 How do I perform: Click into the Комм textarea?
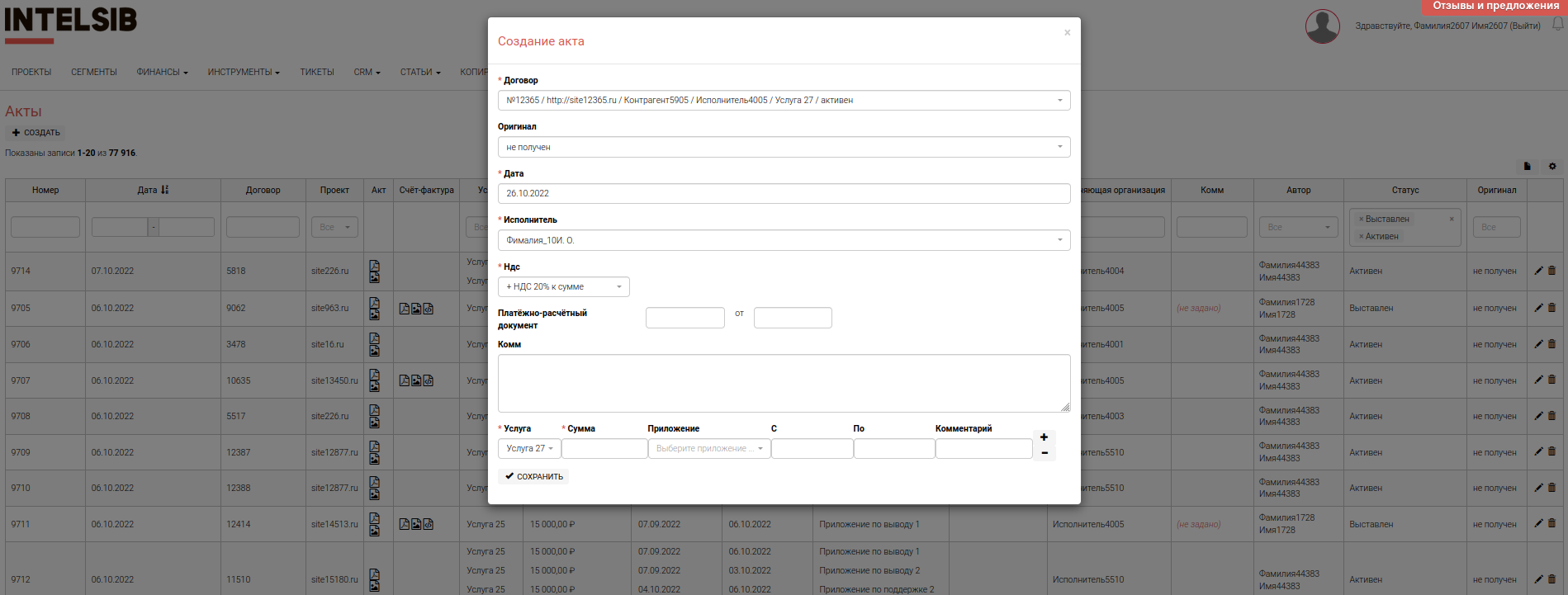pos(783,383)
